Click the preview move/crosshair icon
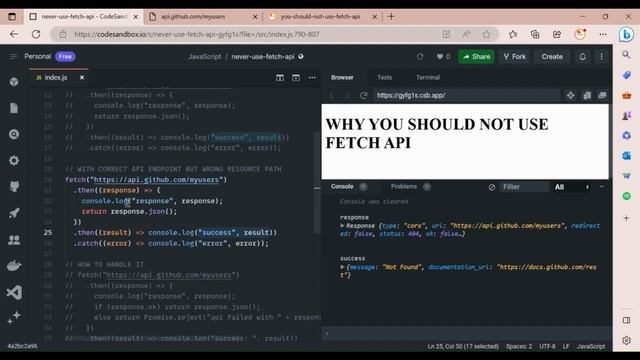640x360 pixels. 571,96
